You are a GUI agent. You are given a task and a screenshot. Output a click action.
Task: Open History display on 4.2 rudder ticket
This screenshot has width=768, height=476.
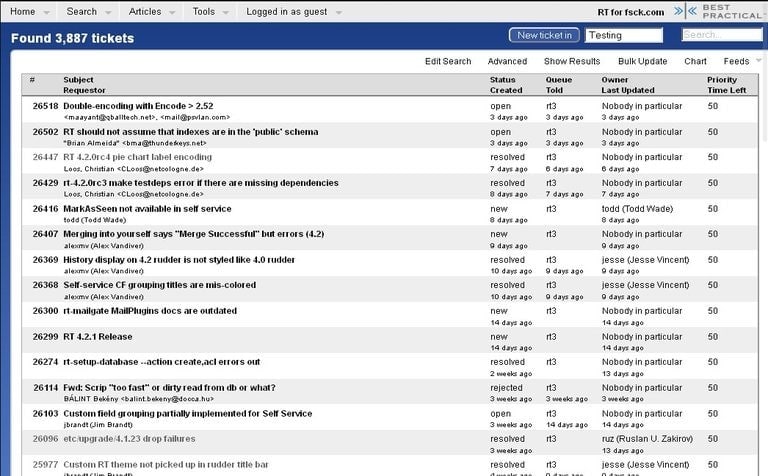pyautogui.click(x=179, y=260)
